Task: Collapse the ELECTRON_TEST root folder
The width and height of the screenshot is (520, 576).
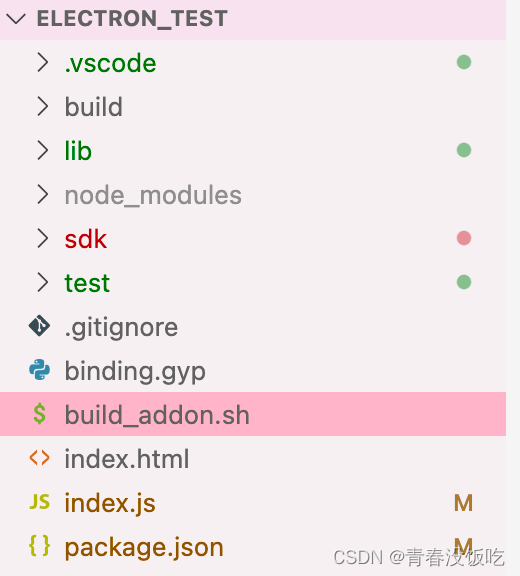Action: 16,19
